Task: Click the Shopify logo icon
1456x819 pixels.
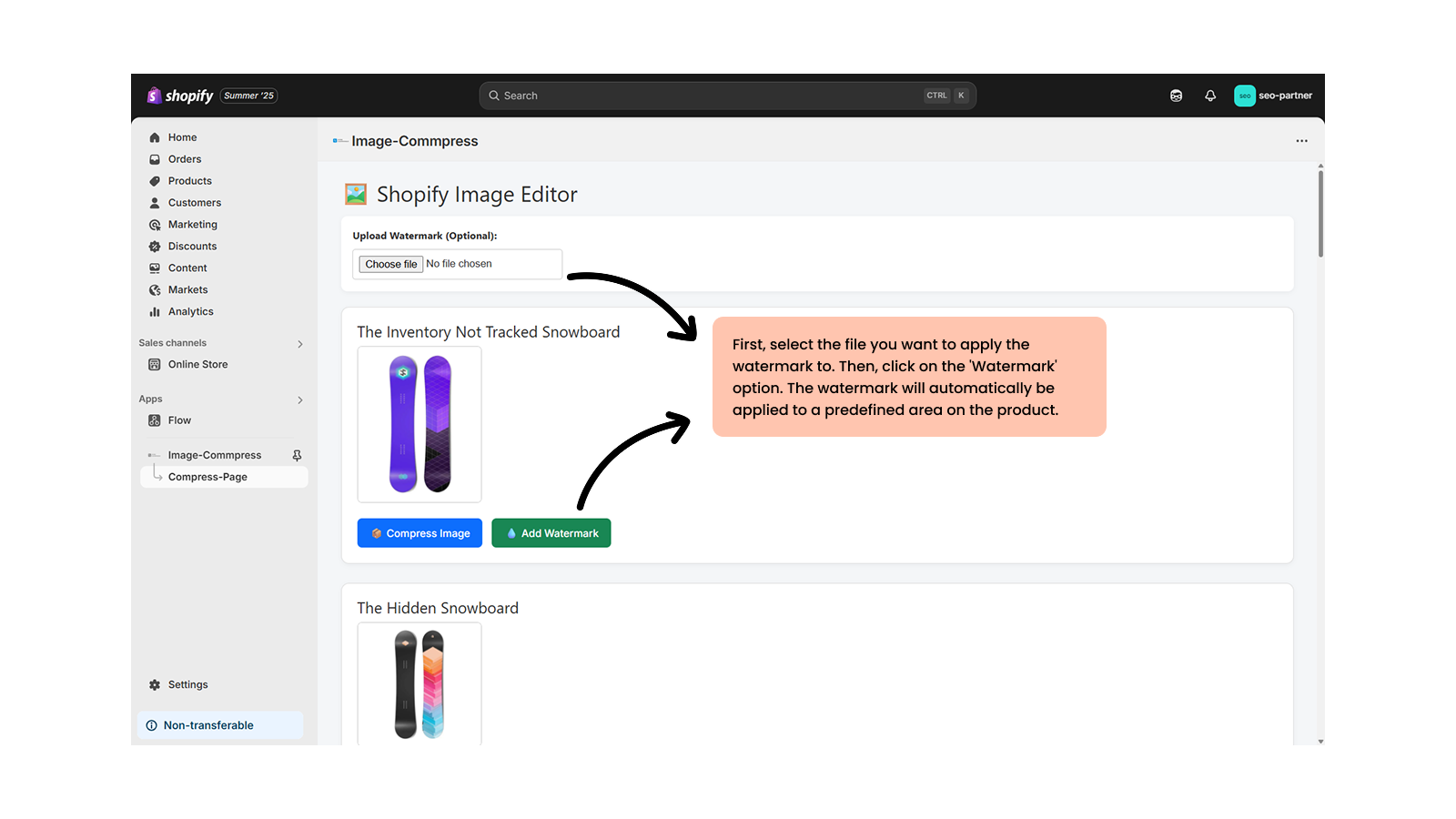Action: coord(155,96)
